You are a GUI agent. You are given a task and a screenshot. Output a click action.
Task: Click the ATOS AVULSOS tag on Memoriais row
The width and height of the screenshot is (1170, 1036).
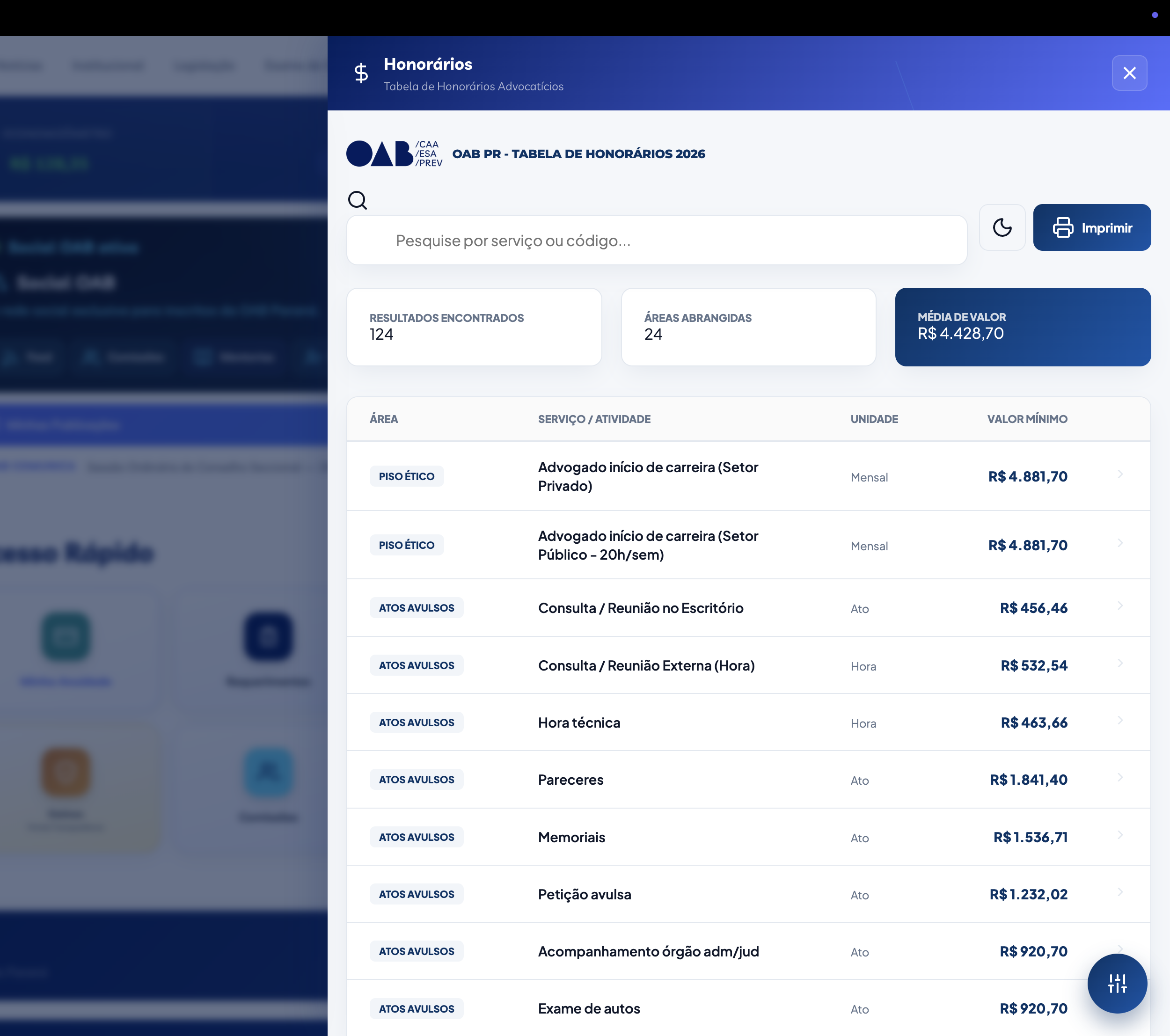click(416, 837)
